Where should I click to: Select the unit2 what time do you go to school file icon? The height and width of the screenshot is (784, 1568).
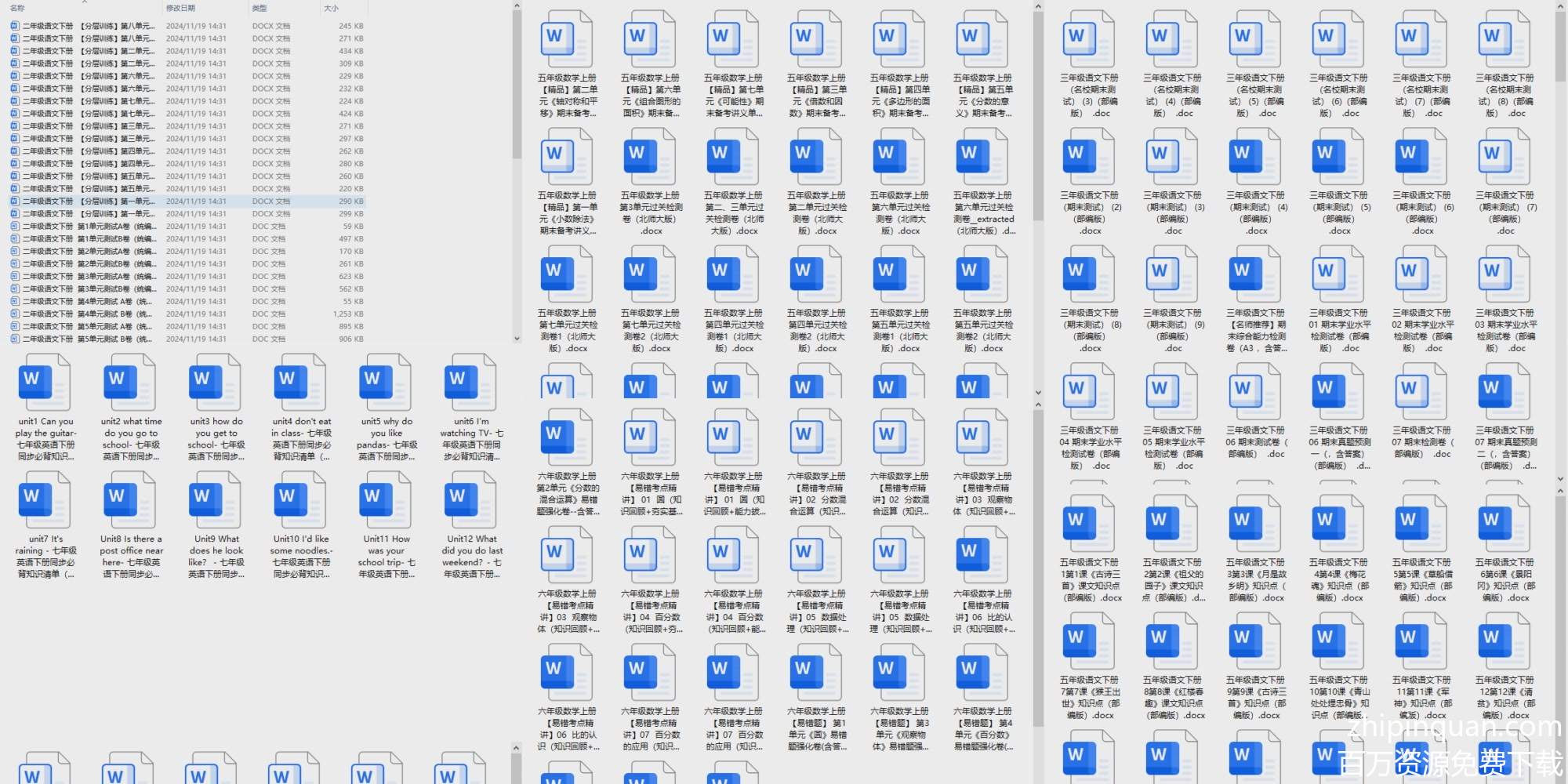(x=130, y=382)
